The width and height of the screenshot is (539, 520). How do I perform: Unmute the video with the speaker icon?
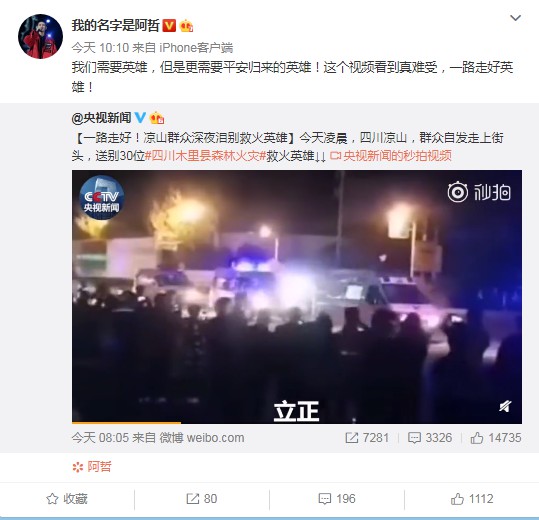point(505,407)
